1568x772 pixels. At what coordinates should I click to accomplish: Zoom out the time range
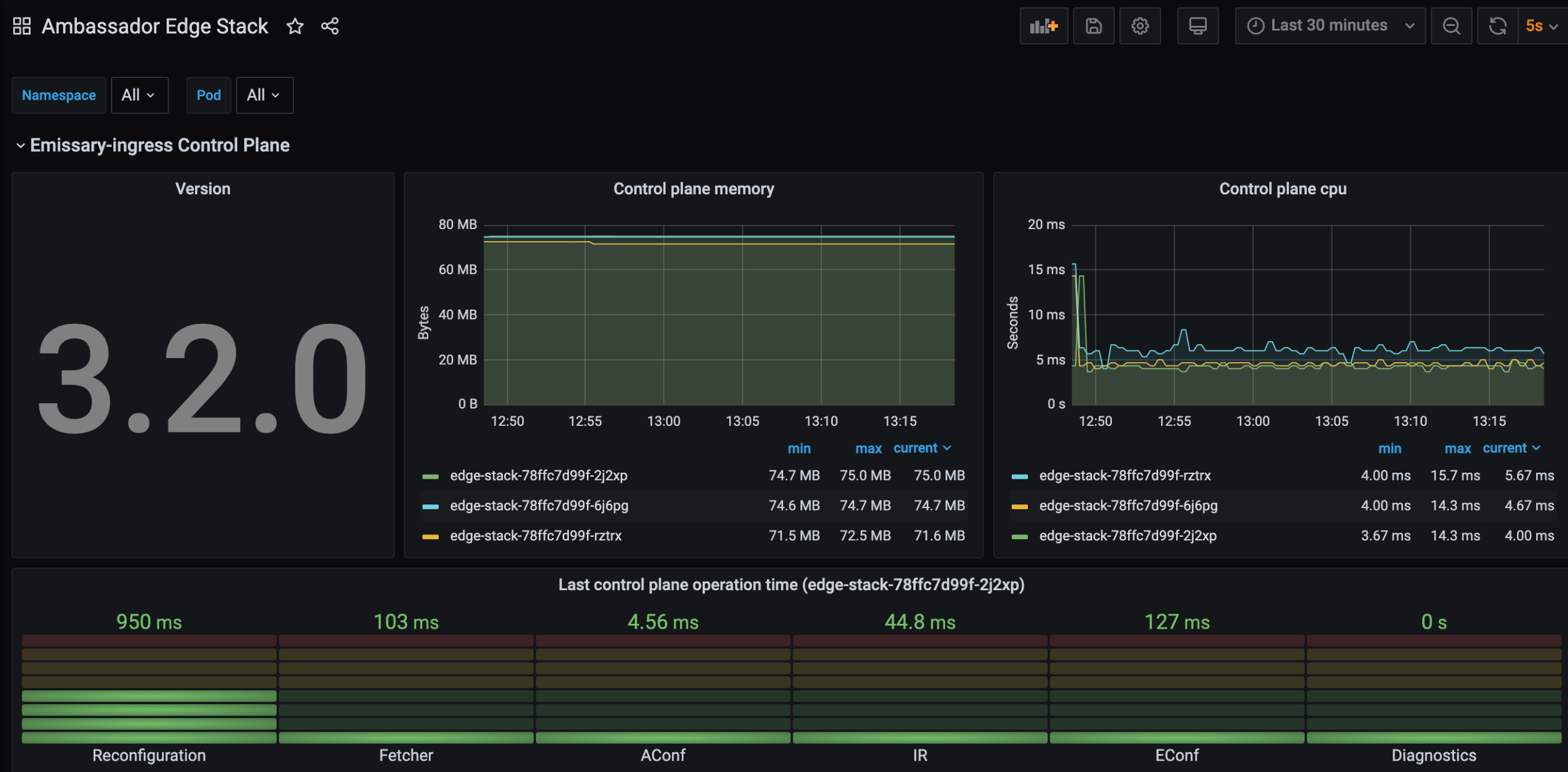(x=1452, y=26)
